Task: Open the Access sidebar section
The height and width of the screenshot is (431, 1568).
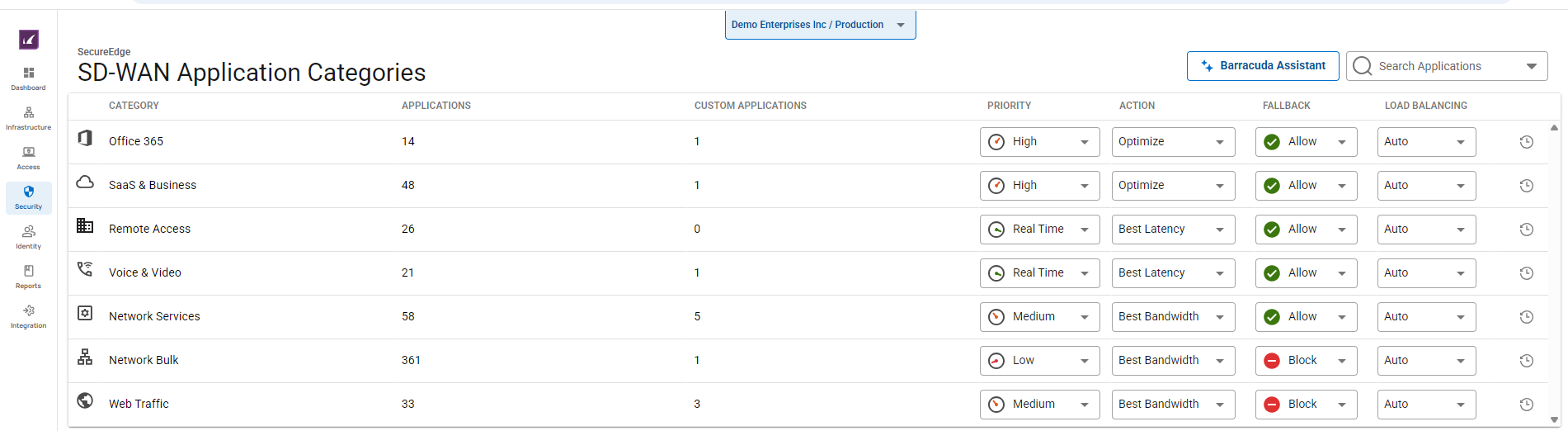Action: (x=28, y=158)
